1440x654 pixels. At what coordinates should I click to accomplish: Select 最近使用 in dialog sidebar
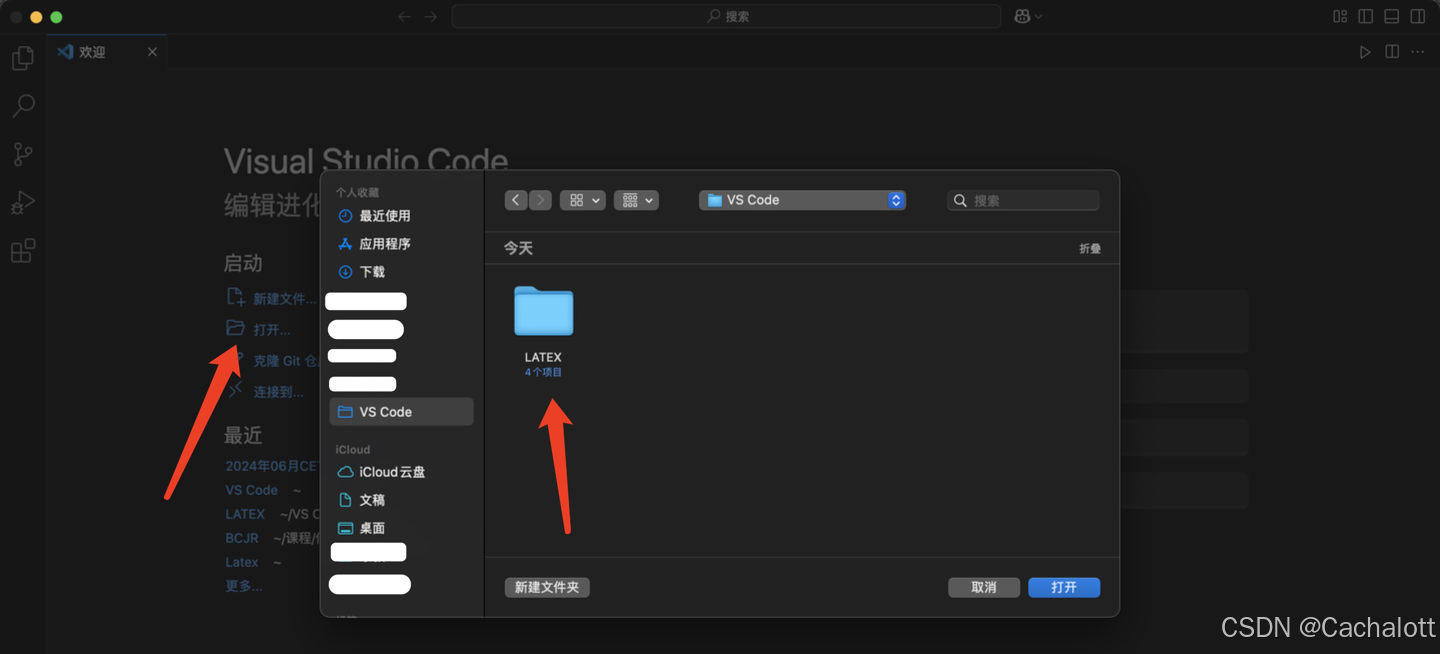(401, 216)
